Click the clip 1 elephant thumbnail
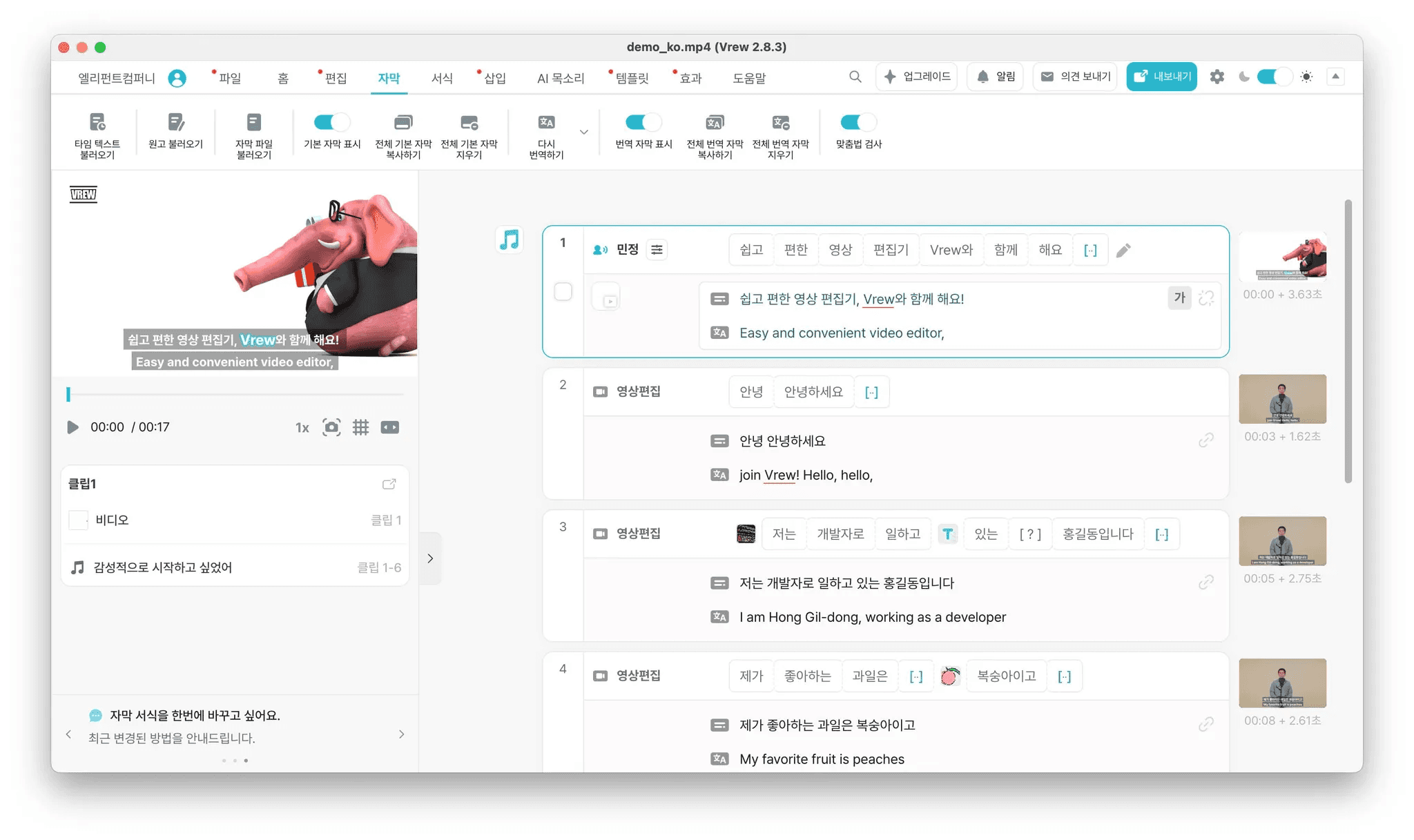The height and width of the screenshot is (840, 1414). pos(1283,256)
